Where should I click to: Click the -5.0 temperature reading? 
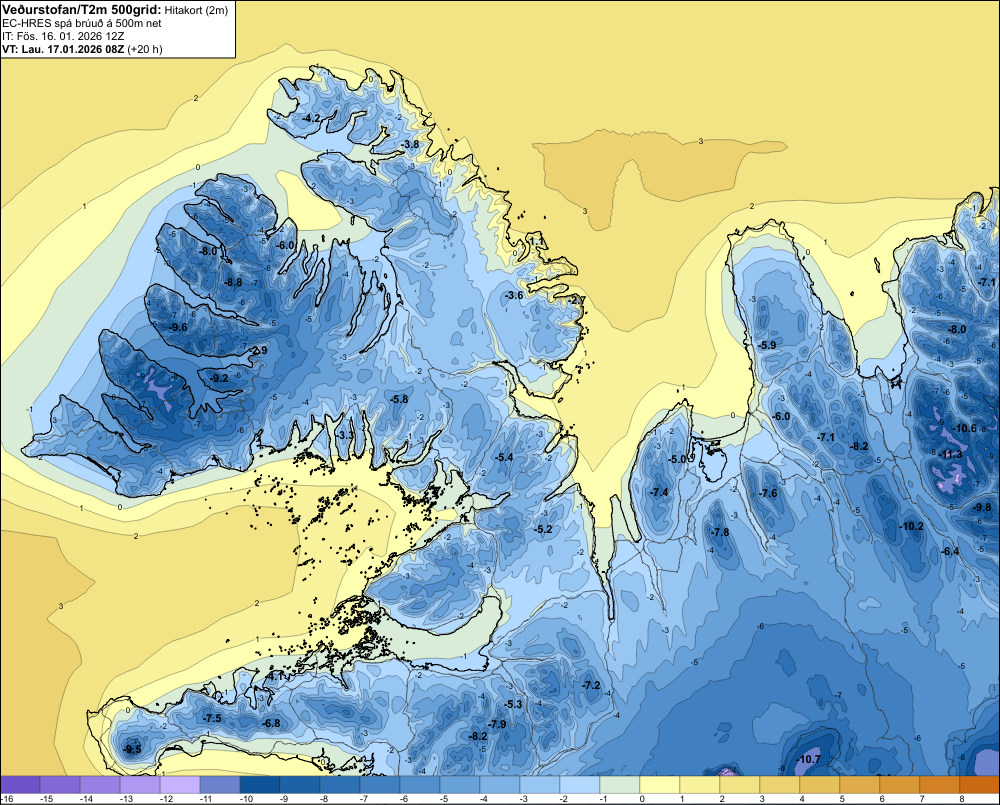coord(677,459)
